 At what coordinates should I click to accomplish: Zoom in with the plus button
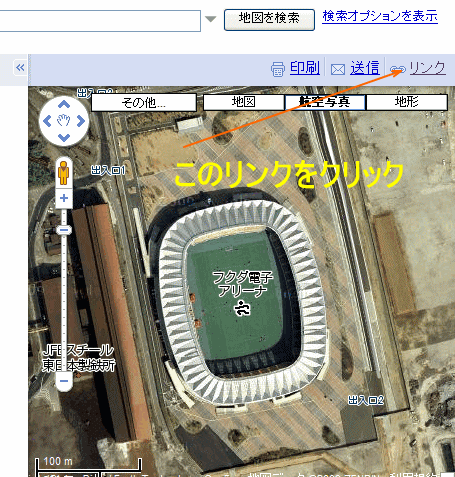64,198
